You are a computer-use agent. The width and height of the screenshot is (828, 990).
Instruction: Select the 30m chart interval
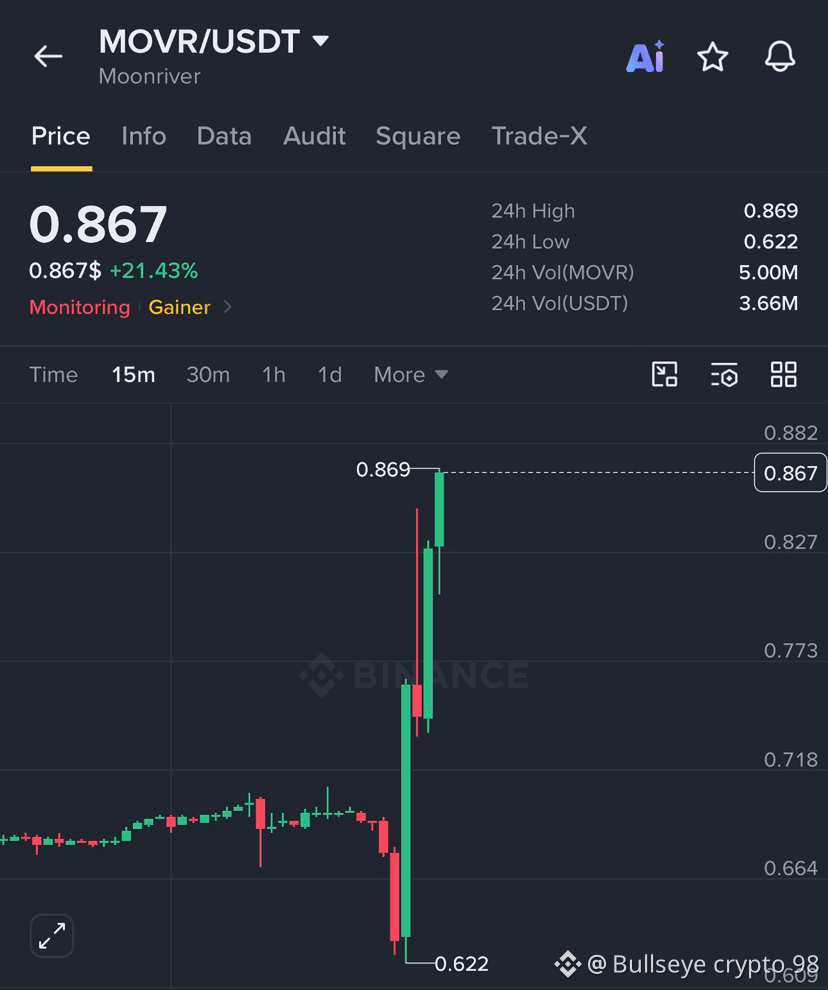pyautogui.click(x=208, y=374)
